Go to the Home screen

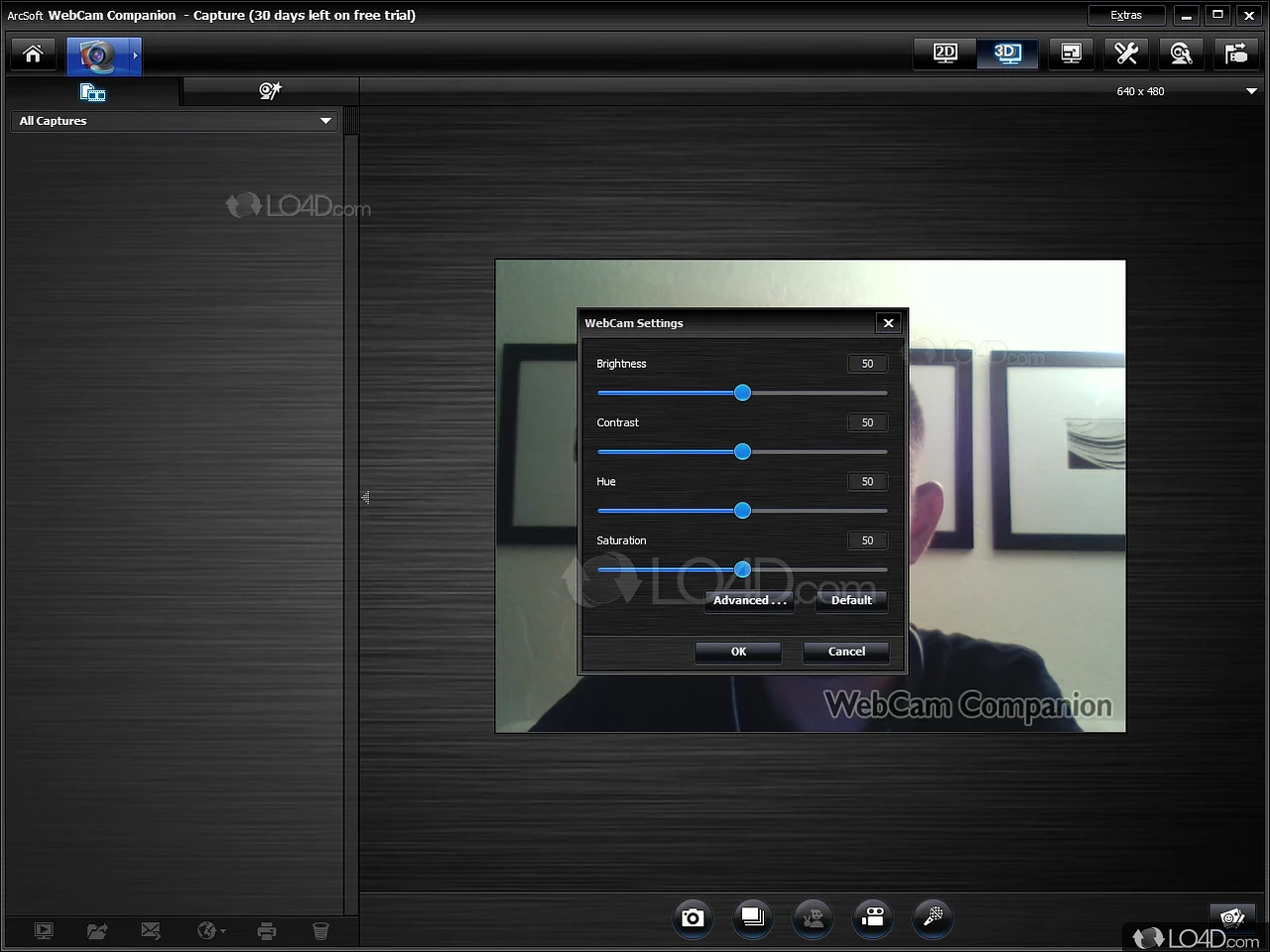[x=33, y=54]
